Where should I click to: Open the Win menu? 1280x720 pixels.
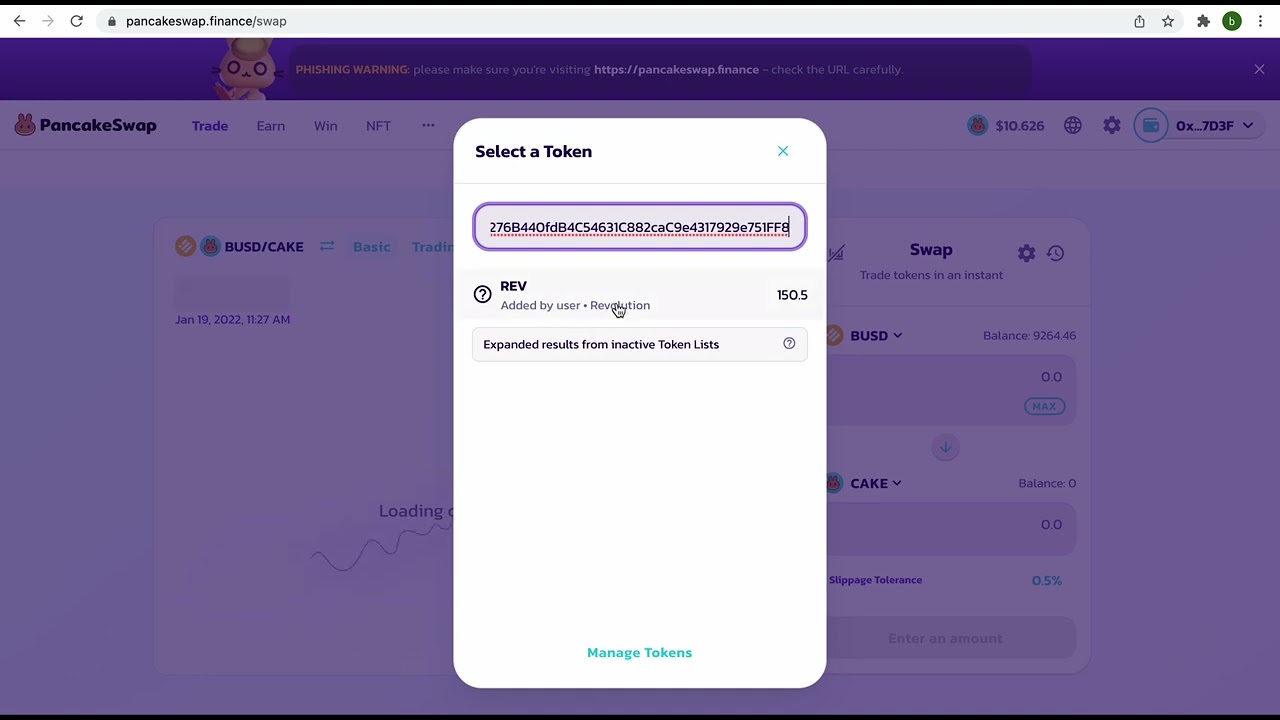coord(325,126)
